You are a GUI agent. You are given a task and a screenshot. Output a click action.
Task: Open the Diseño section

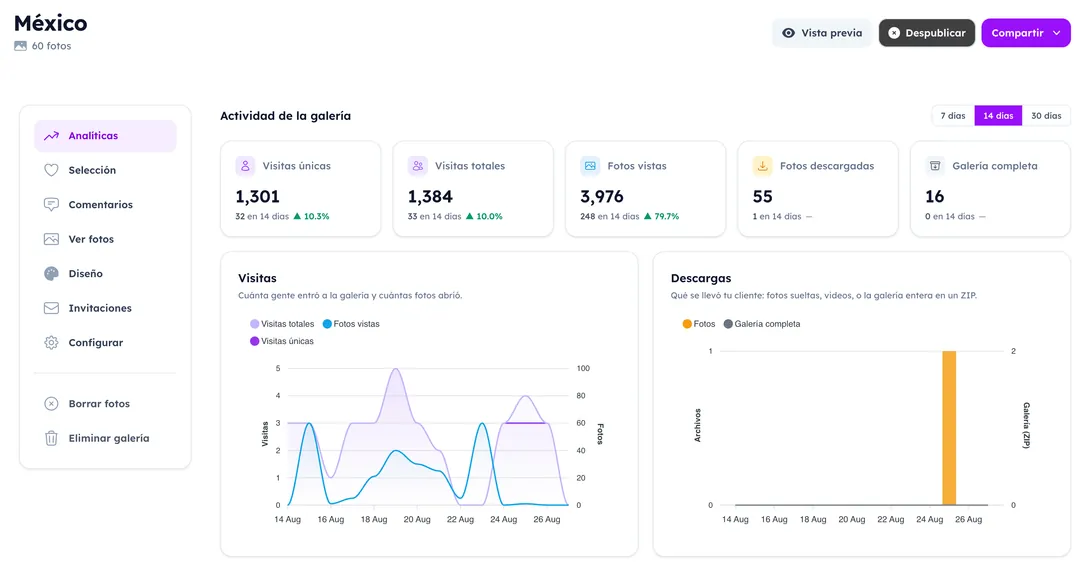105,274
